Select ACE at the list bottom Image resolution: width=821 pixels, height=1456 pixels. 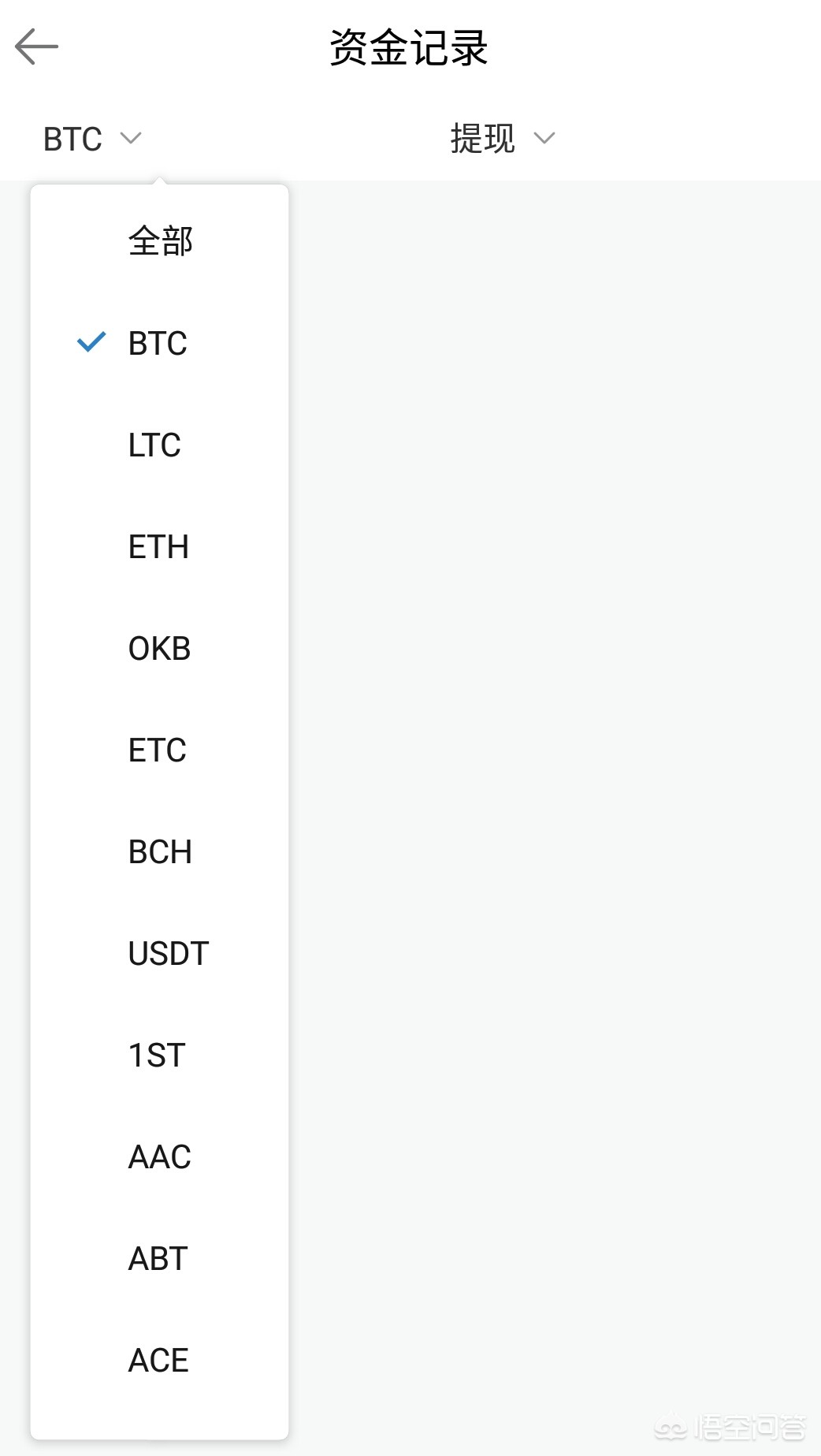[158, 1361]
